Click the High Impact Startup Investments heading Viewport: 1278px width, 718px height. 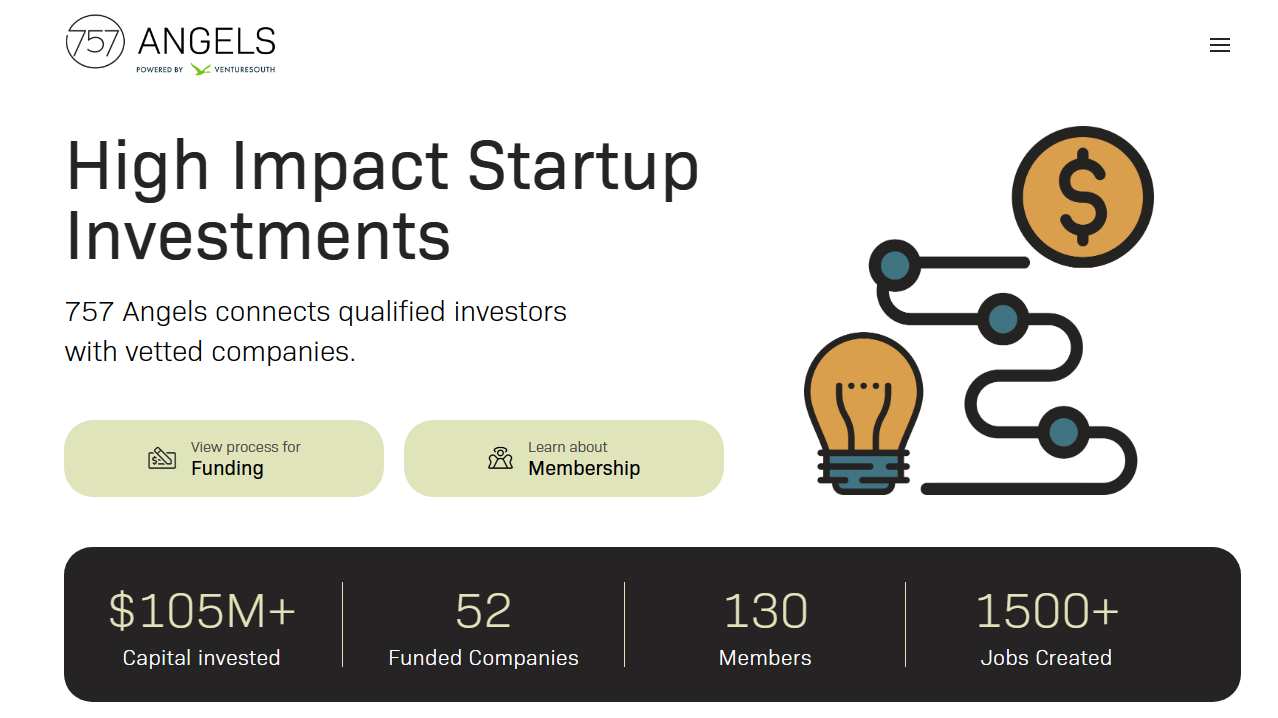(x=382, y=200)
